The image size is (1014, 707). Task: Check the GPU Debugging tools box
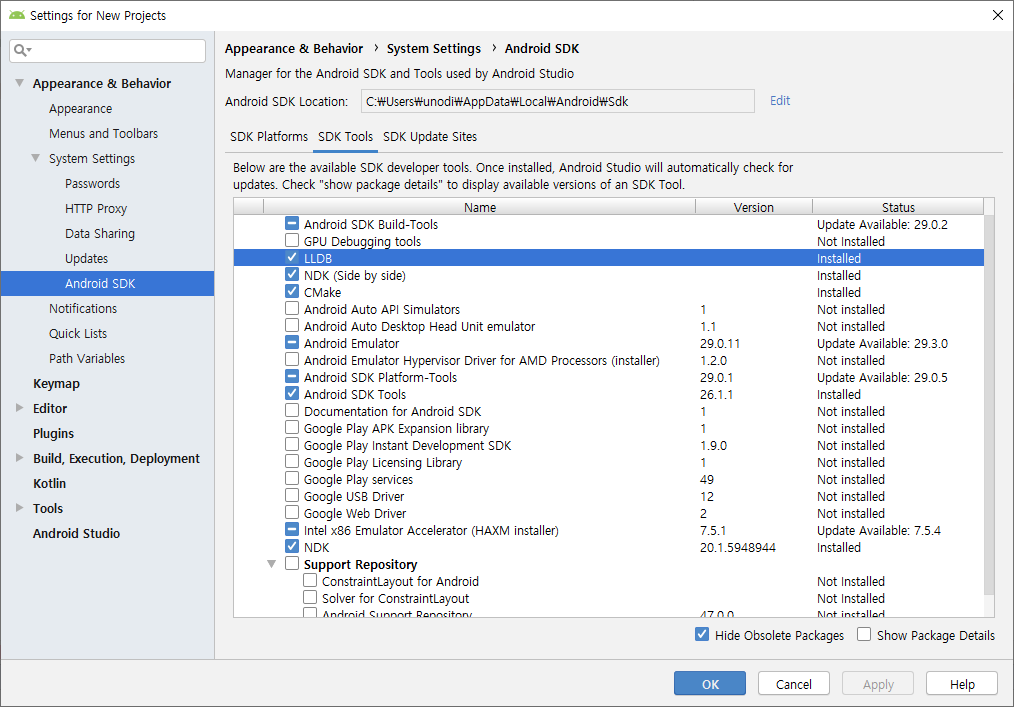(292, 241)
